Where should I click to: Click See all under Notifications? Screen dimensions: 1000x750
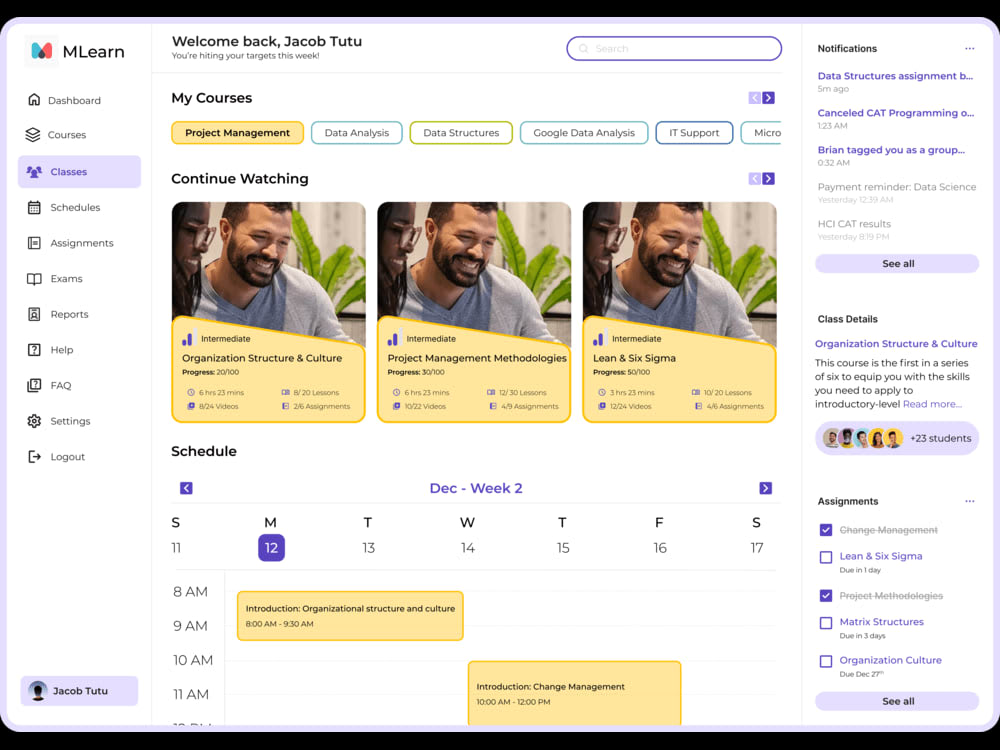click(897, 263)
